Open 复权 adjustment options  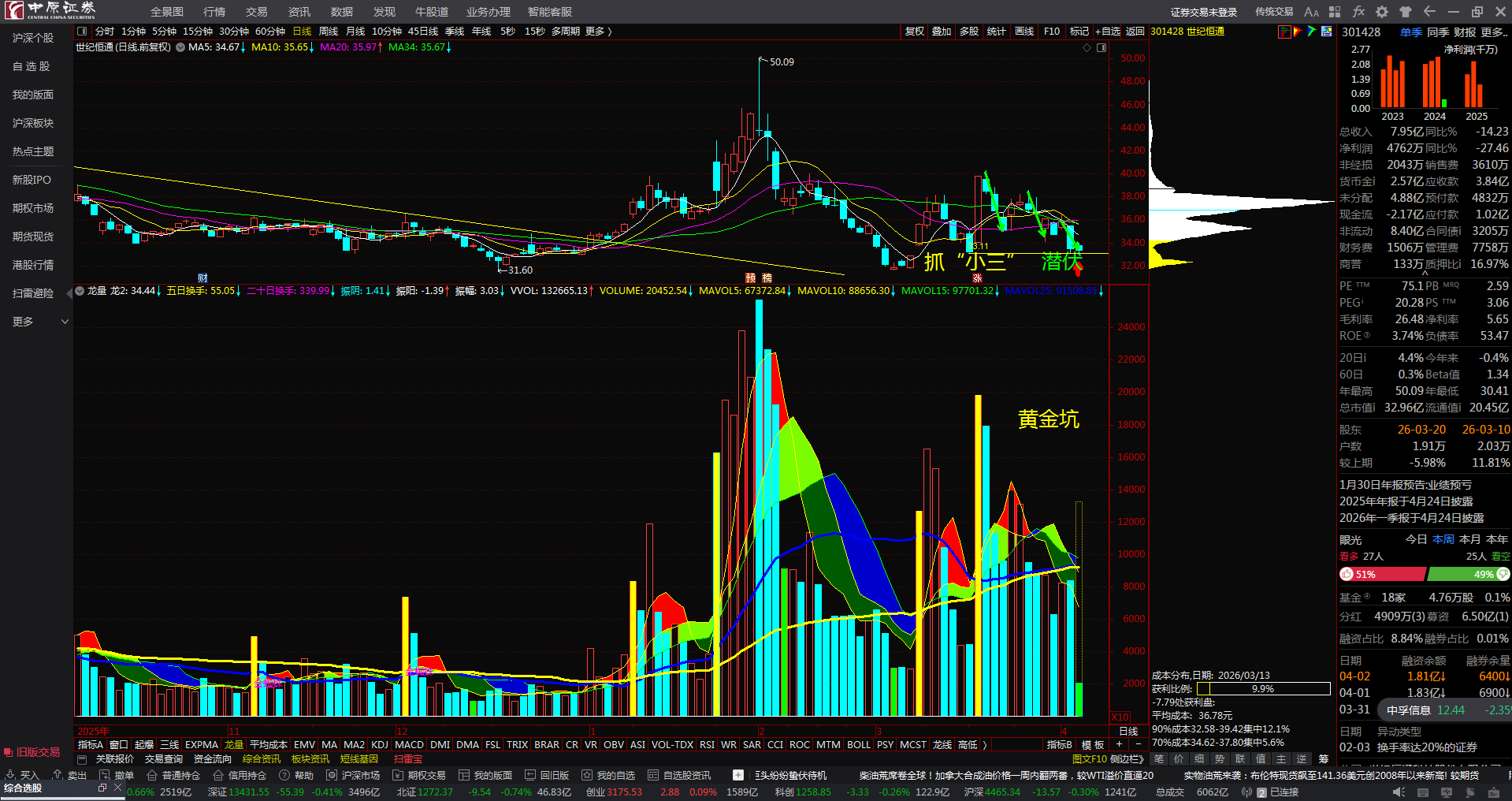pos(915,32)
